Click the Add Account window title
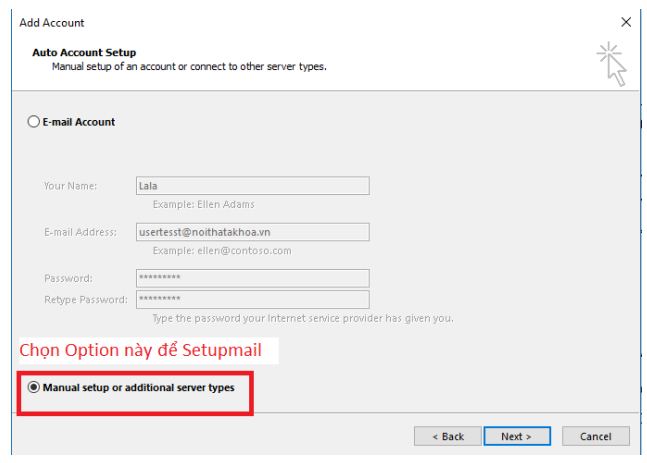 52,22
